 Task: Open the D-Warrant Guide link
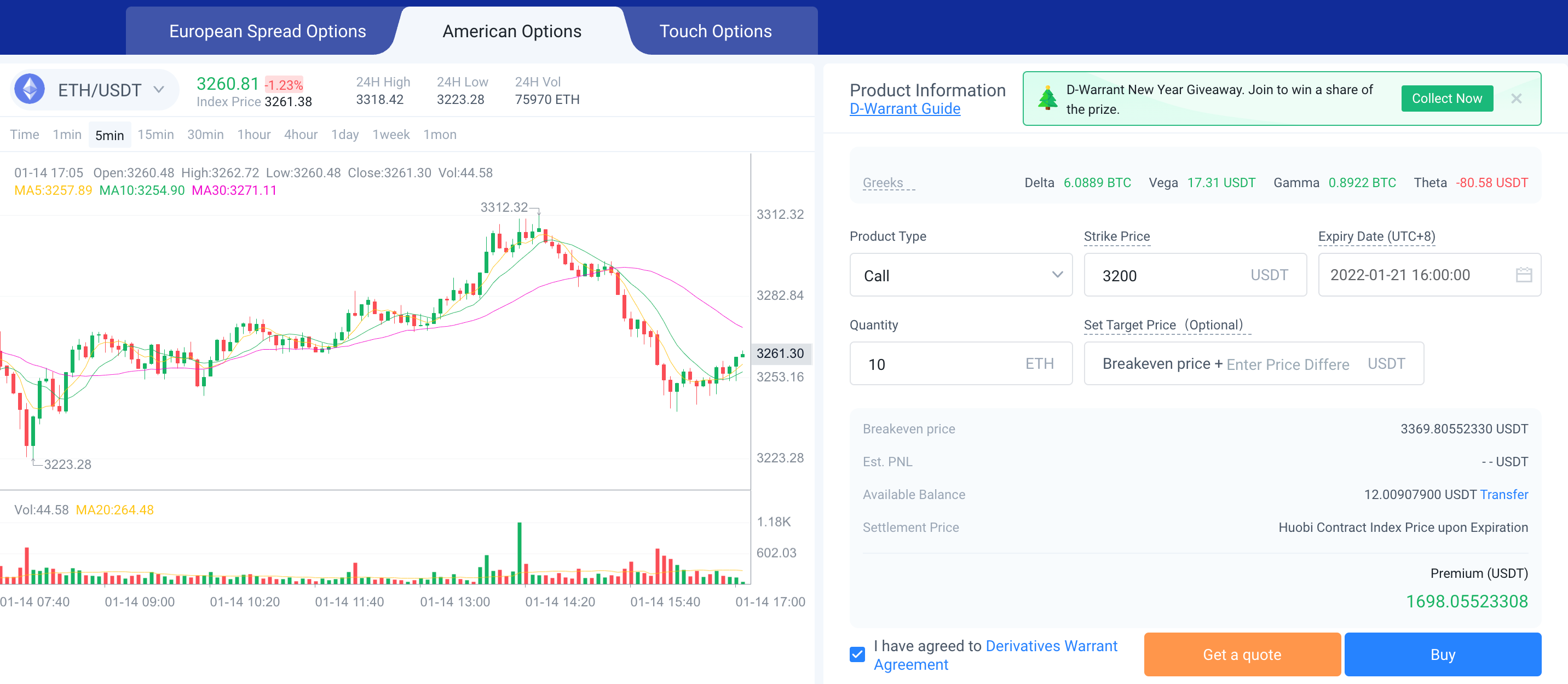click(904, 109)
